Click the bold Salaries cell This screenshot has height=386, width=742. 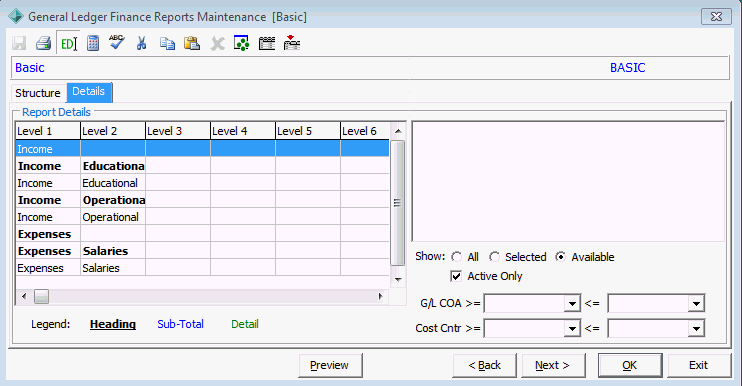tap(113, 251)
